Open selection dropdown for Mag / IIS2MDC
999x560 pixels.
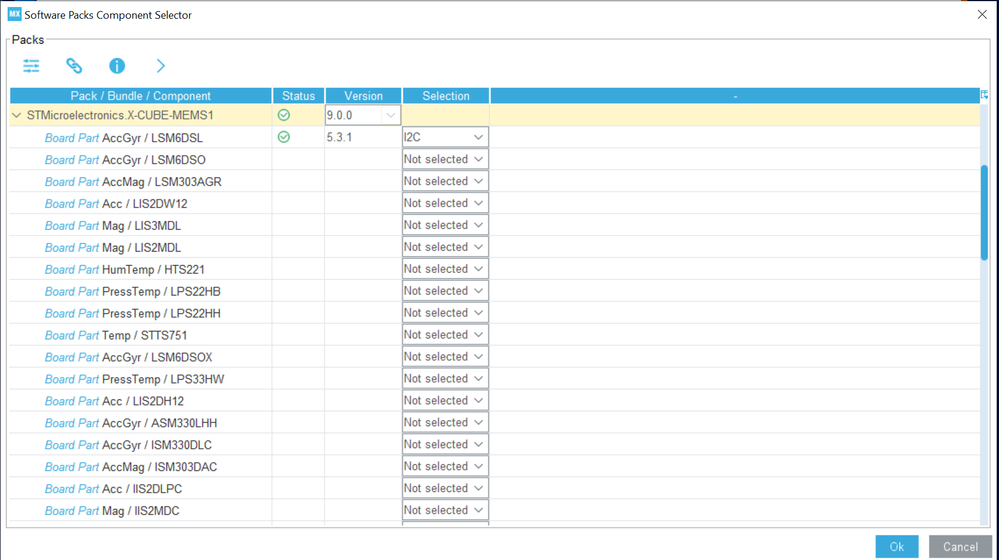coord(445,510)
